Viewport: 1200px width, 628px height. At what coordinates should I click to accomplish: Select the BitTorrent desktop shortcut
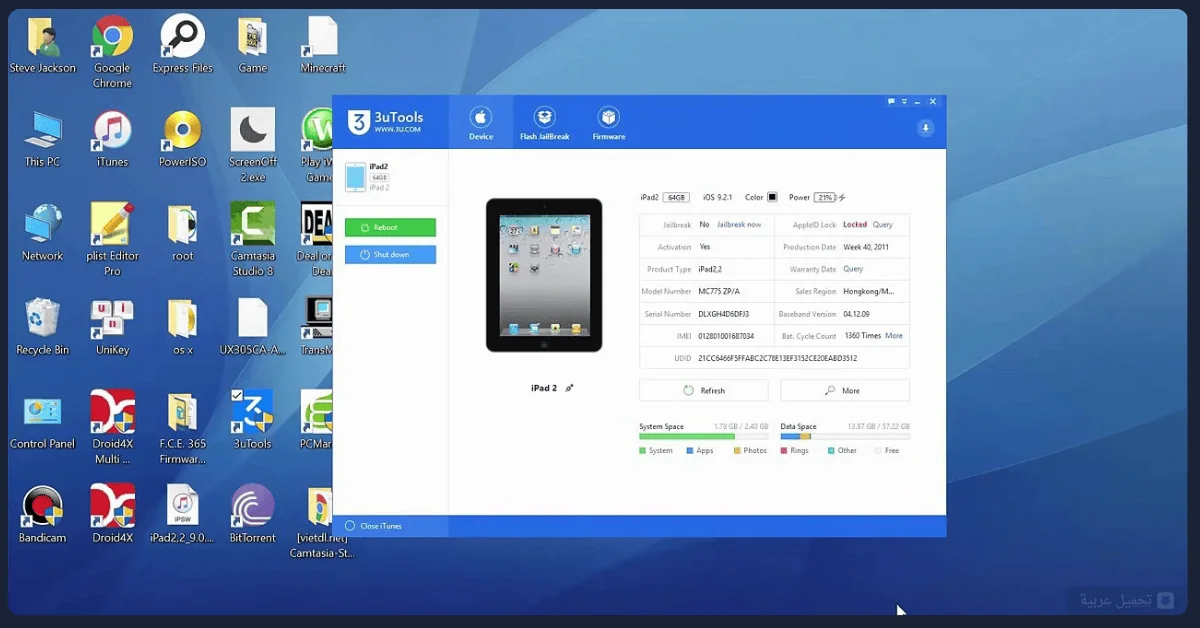[252, 515]
